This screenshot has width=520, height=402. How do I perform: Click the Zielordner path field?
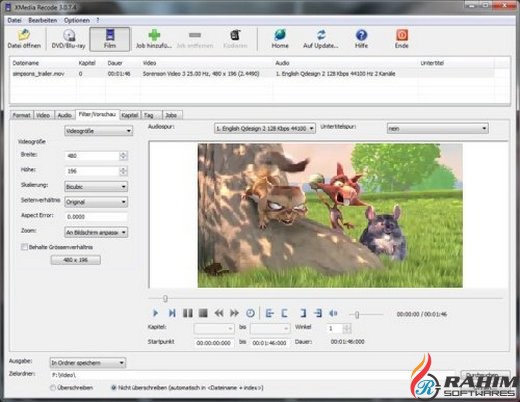[x=253, y=375]
